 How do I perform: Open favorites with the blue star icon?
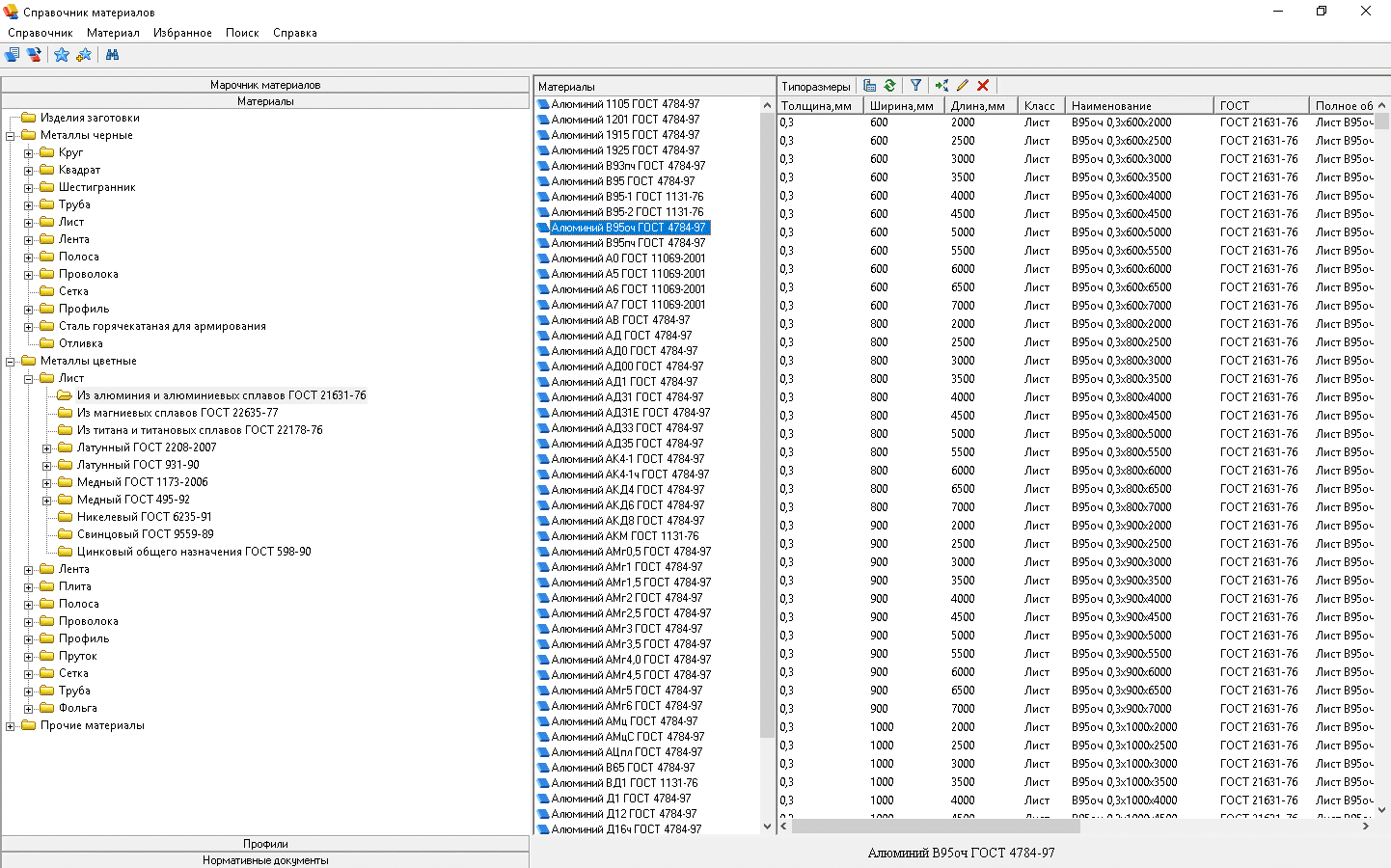click(x=62, y=55)
